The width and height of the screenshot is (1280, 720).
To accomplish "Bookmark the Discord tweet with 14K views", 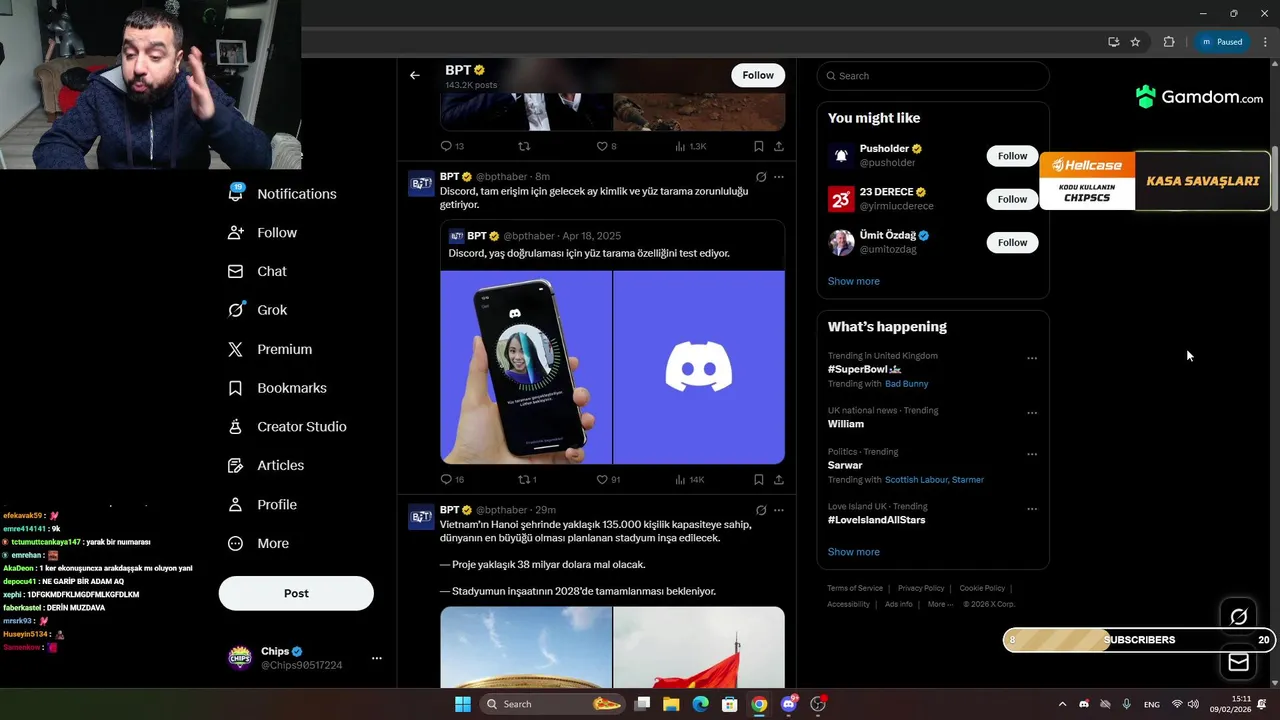I will pyautogui.click(x=759, y=480).
